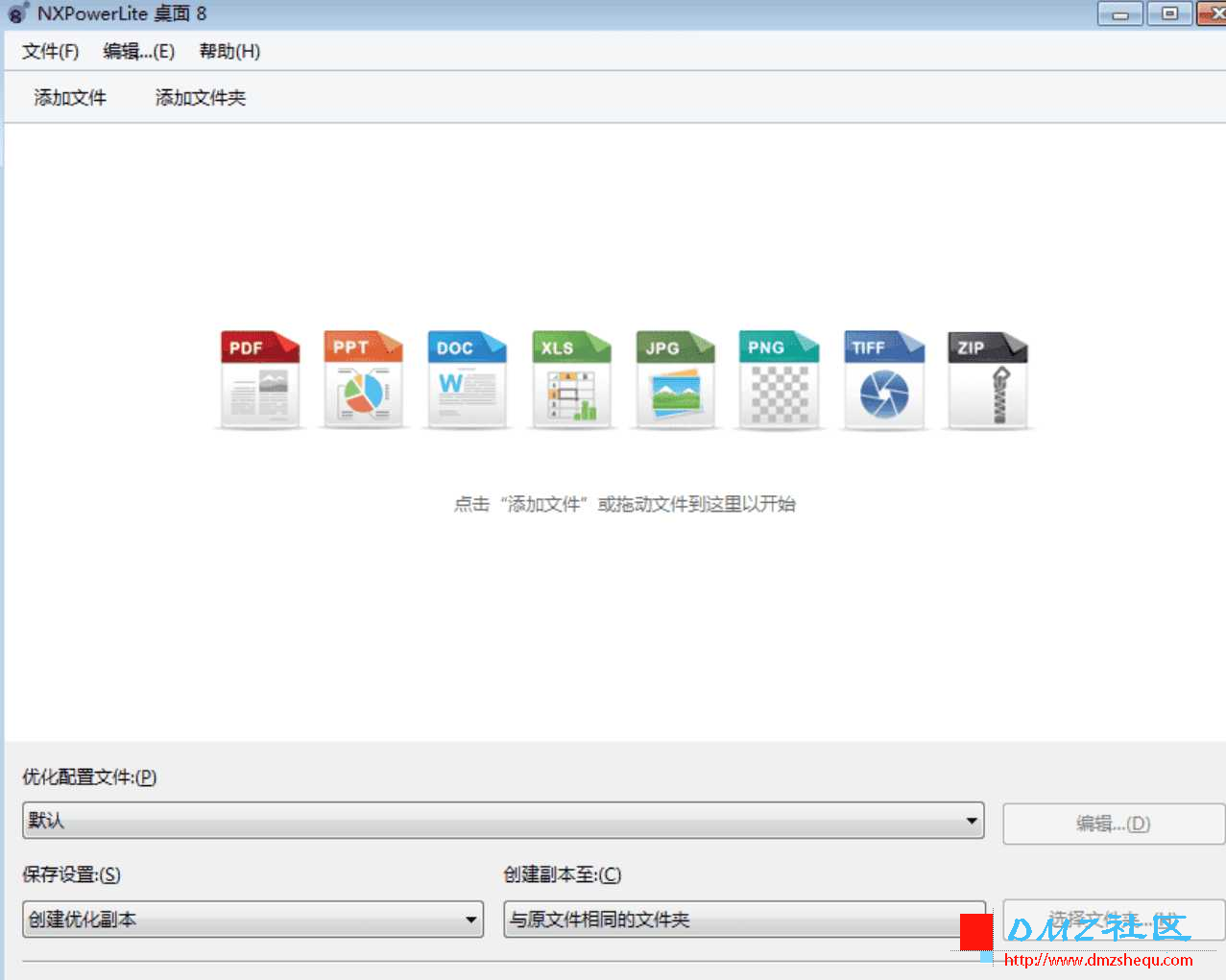Click the DOC Word document icon
Image resolution: width=1226 pixels, height=980 pixels.
(x=467, y=380)
